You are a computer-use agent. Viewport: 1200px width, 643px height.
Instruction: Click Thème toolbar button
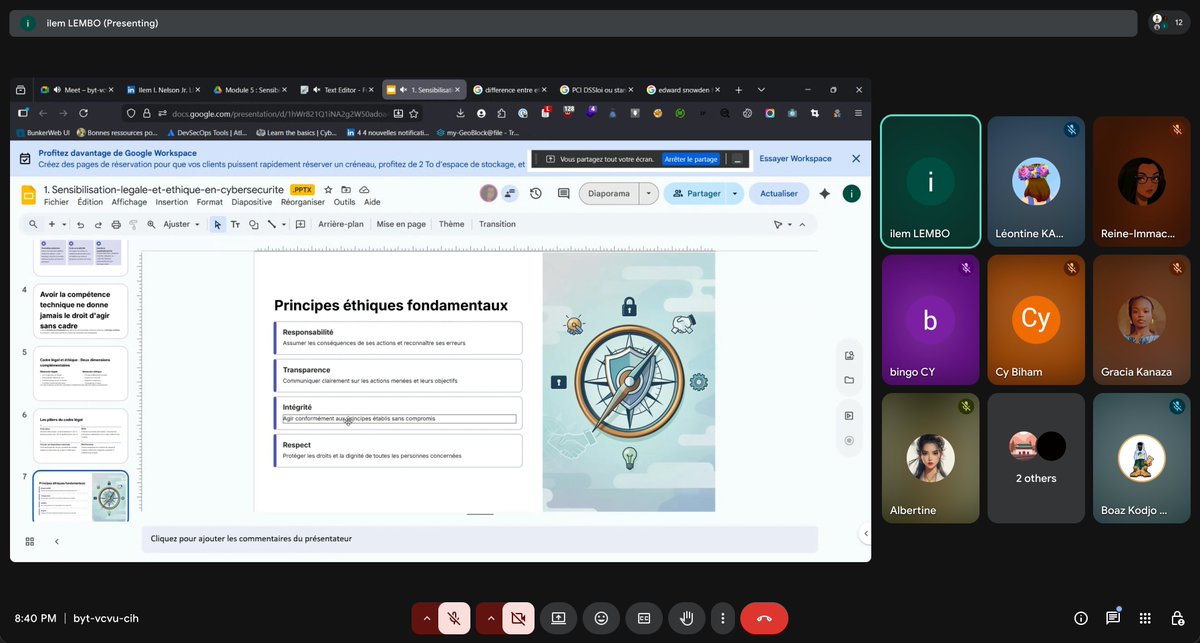[x=452, y=224]
